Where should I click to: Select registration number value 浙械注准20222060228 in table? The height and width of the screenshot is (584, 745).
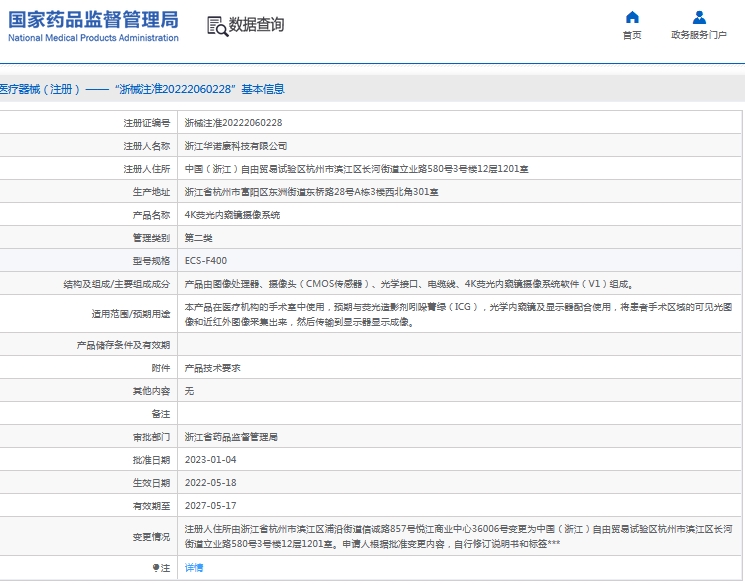pos(233,123)
